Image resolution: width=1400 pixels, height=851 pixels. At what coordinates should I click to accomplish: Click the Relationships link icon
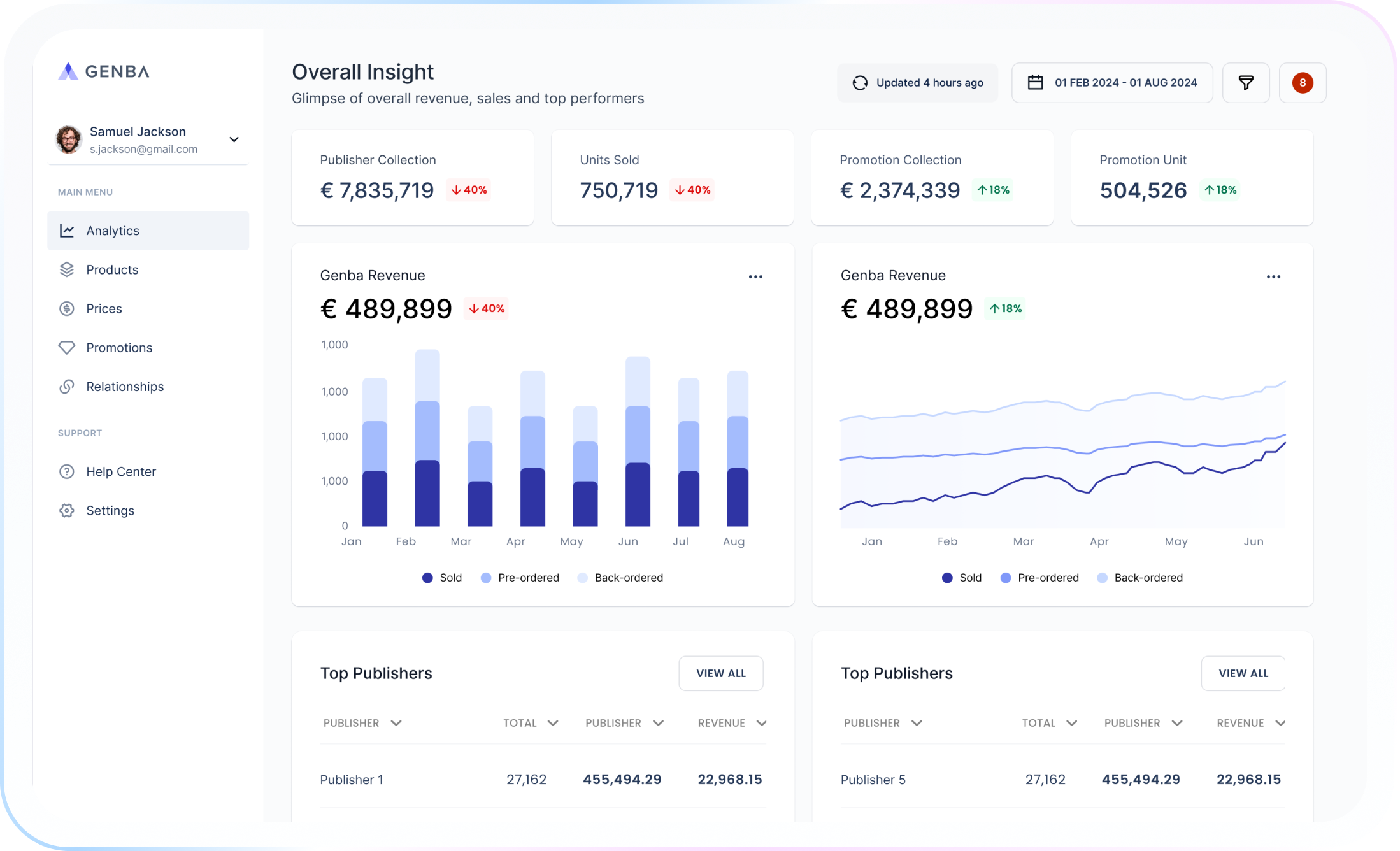(67, 387)
